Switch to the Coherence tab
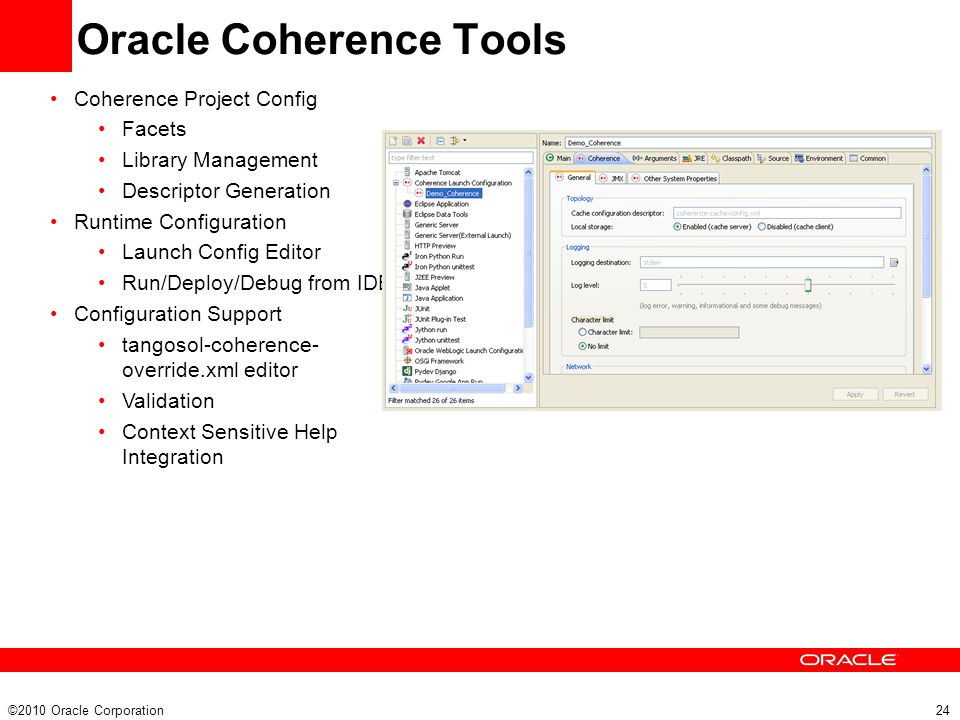This screenshot has width=960, height=720. coord(599,158)
